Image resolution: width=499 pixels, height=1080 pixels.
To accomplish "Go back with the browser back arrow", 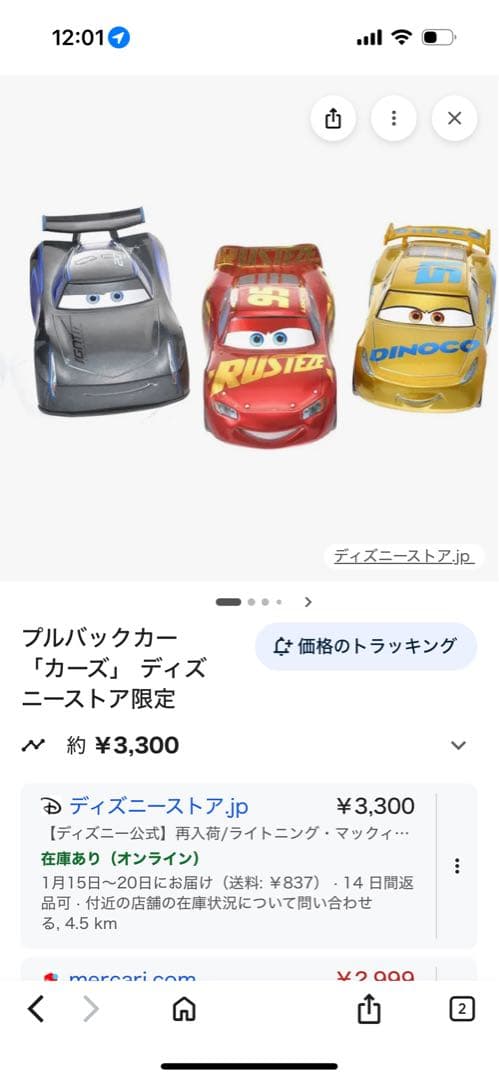I will (36, 1010).
